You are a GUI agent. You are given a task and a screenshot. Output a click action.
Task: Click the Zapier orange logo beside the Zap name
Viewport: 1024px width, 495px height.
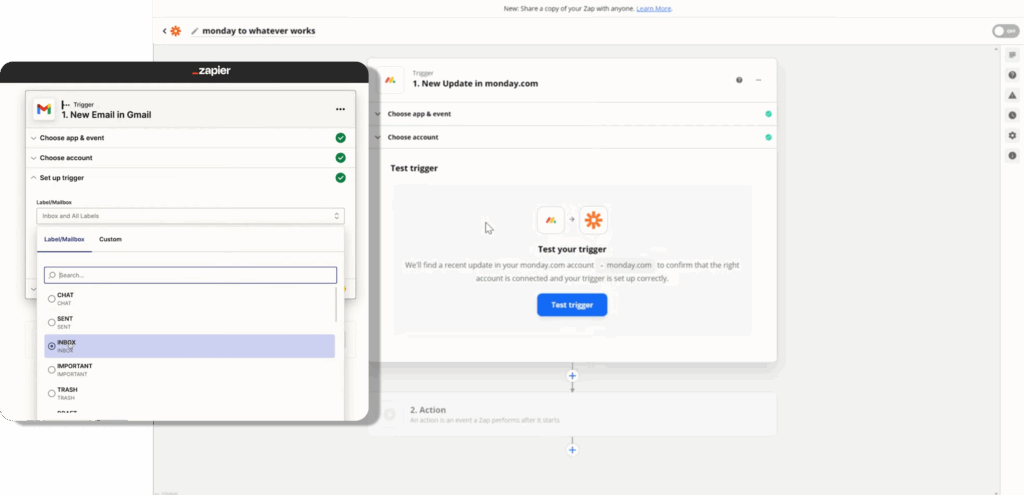point(176,31)
